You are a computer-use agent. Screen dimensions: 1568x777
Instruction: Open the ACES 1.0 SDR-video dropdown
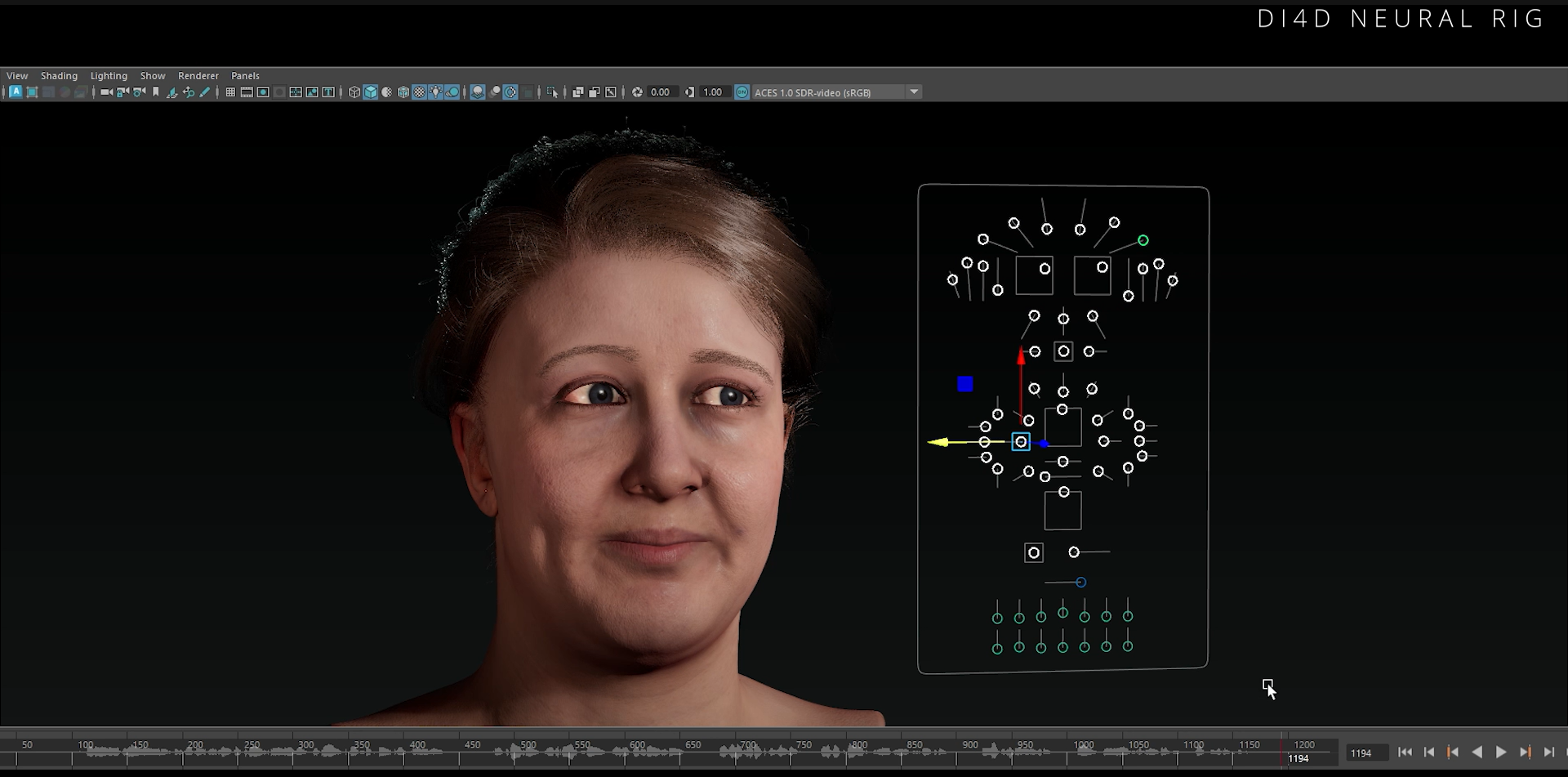914,92
